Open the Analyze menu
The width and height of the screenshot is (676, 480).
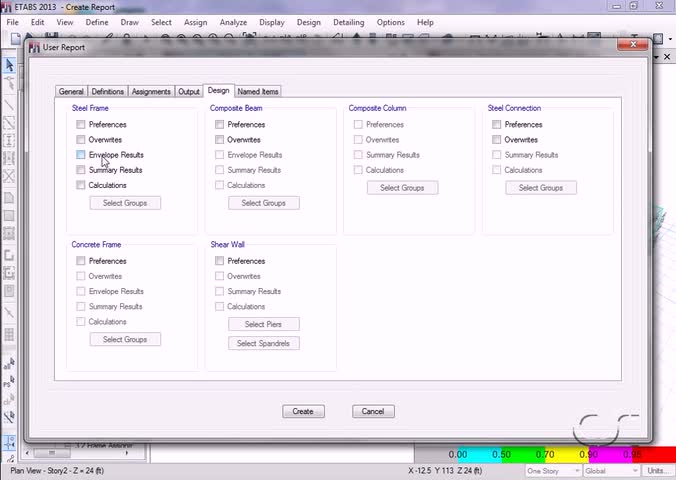(x=233, y=22)
